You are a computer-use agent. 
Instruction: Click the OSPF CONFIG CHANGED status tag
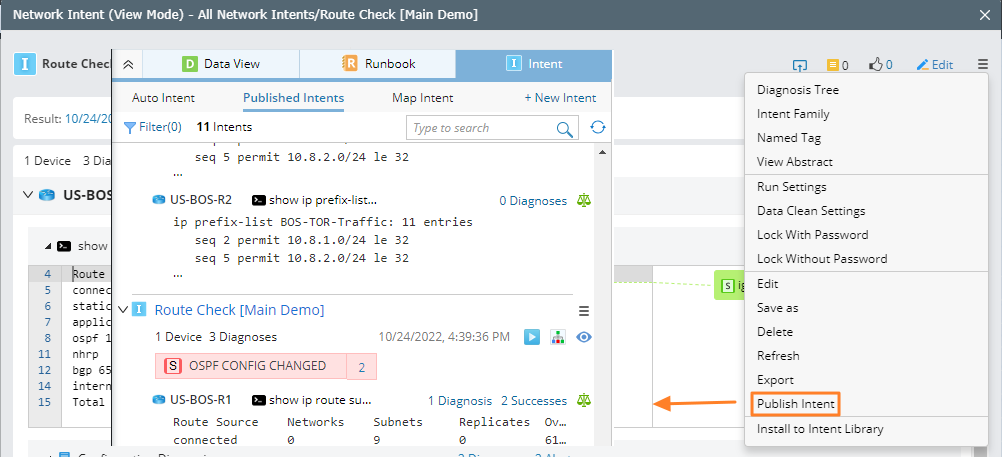tap(250, 366)
